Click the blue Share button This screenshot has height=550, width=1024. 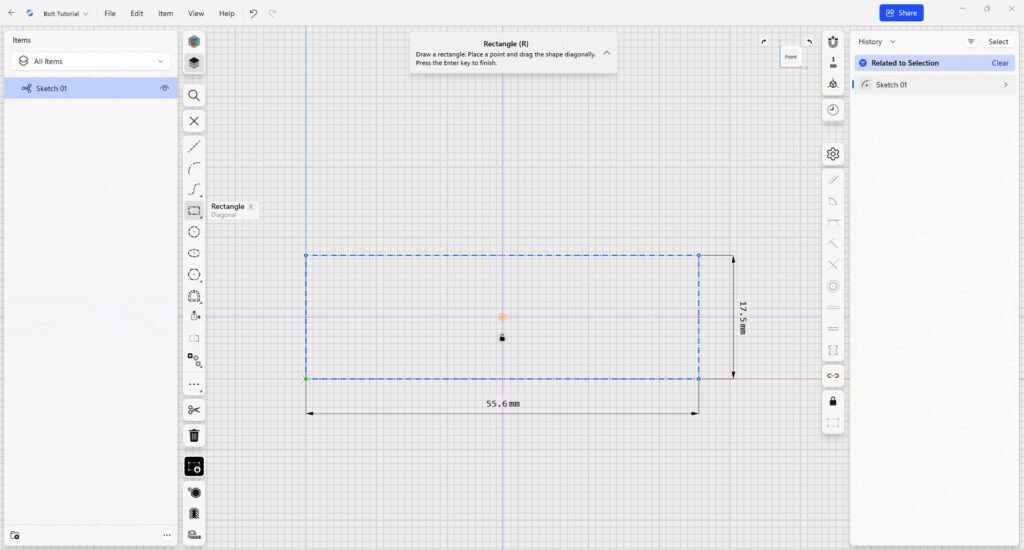tap(901, 13)
